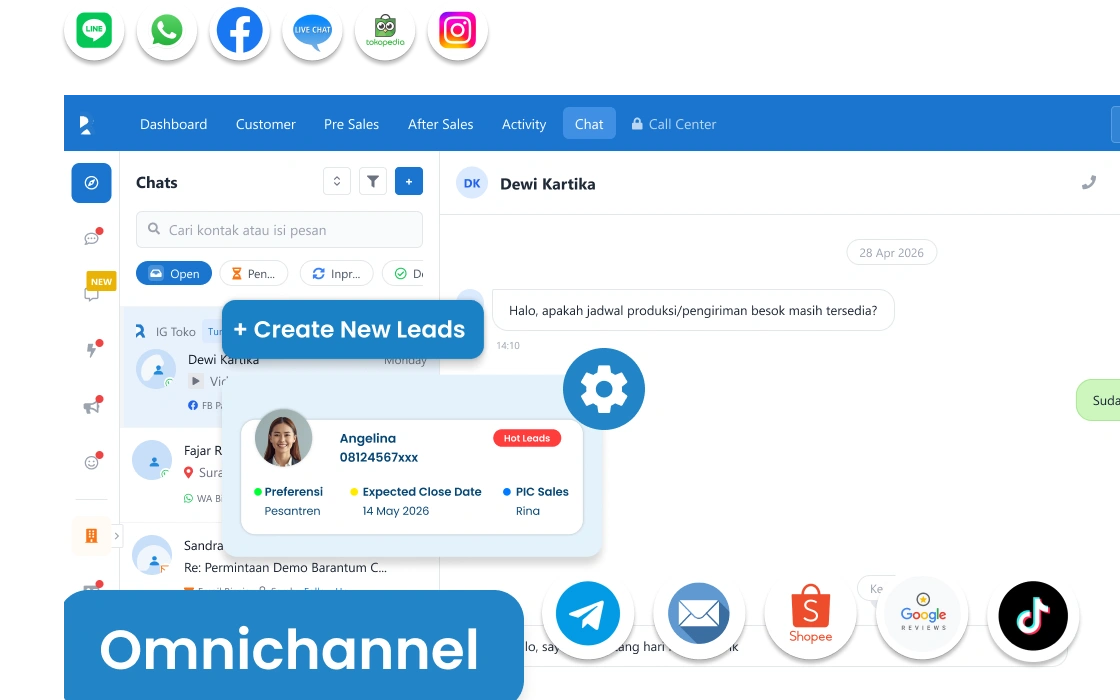Viewport: 1120px width, 700px height.
Task: Click Angelina's profile photo
Action: point(284,438)
